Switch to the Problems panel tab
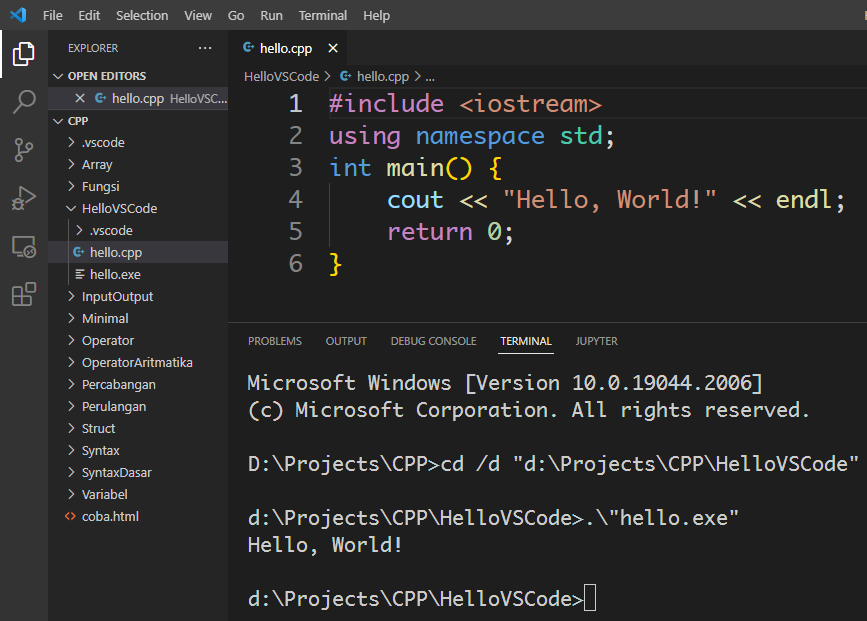This screenshot has height=621, width=867. tap(274, 341)
